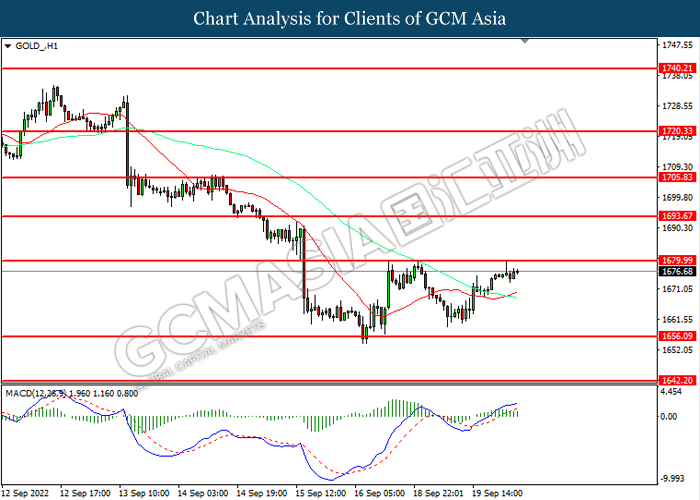
Task: Click the GOLD_,H1 chart symbol label
Action: click(x=37, y=46)
